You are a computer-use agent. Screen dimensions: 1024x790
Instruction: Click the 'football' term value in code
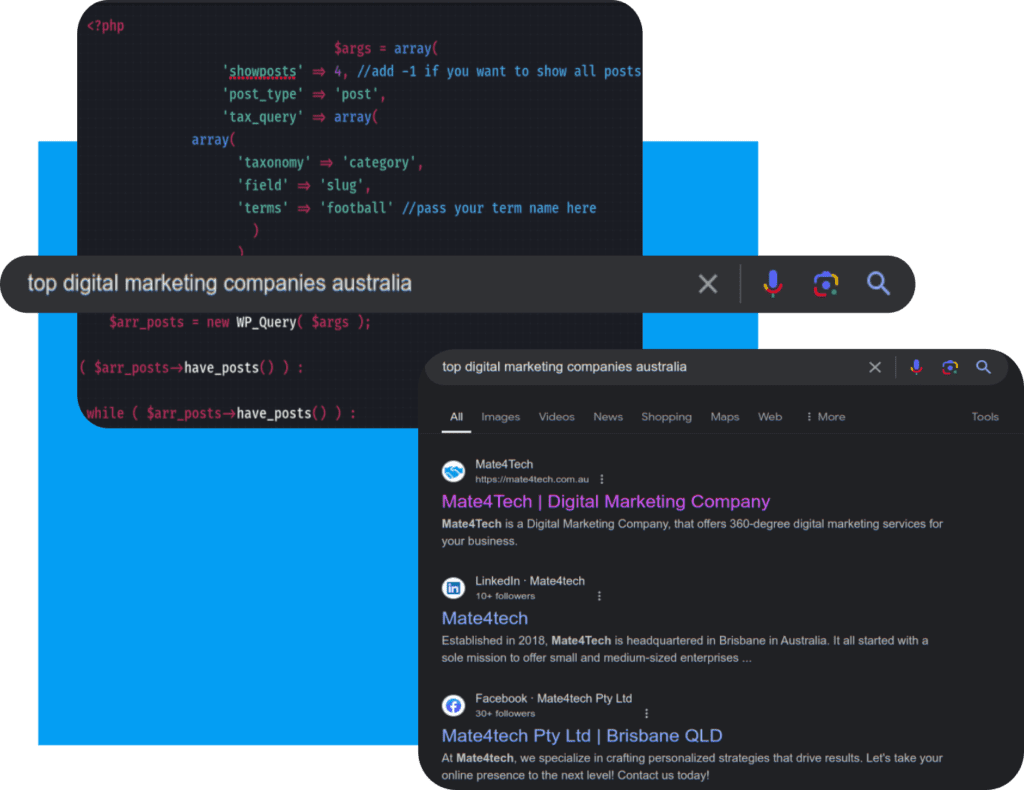(356, 208)
